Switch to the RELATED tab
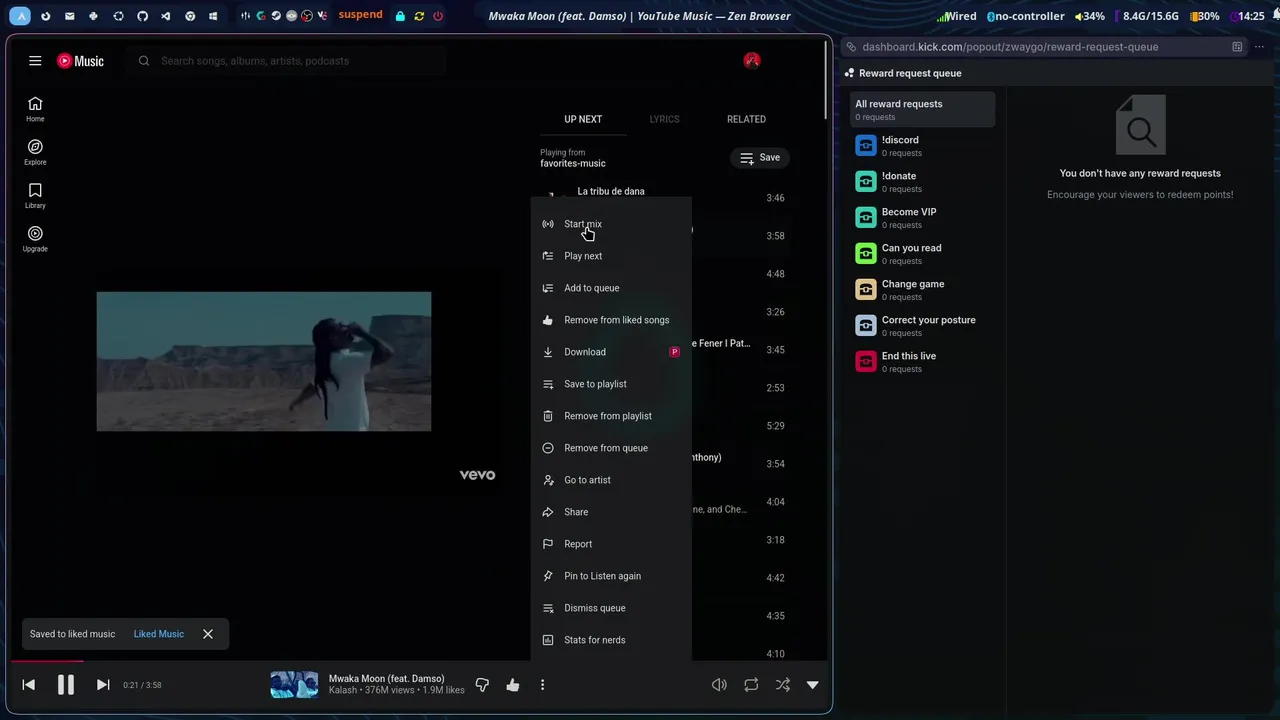 [746, 119]
